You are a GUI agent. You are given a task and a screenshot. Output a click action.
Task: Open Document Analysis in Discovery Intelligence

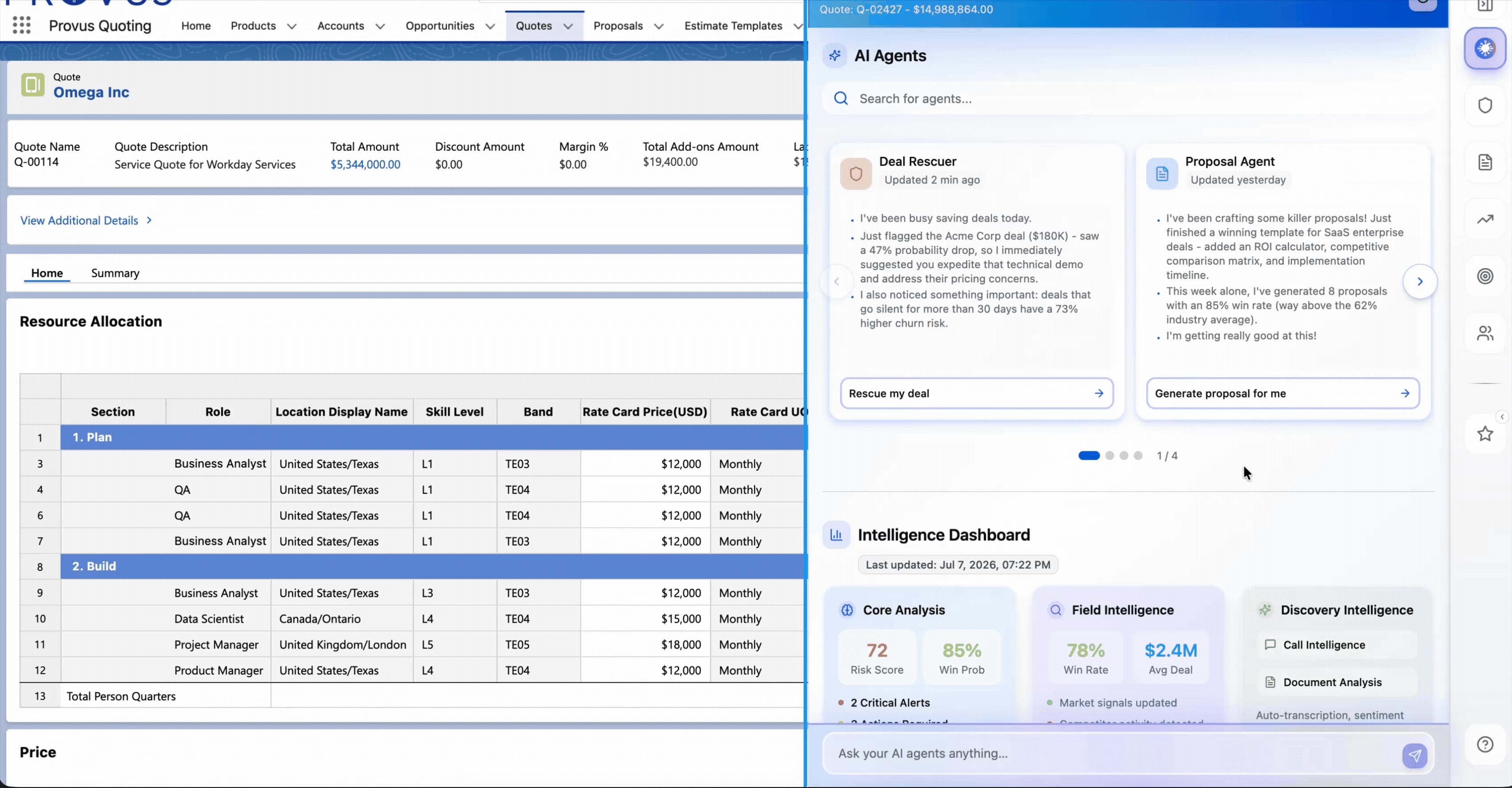1337,682
